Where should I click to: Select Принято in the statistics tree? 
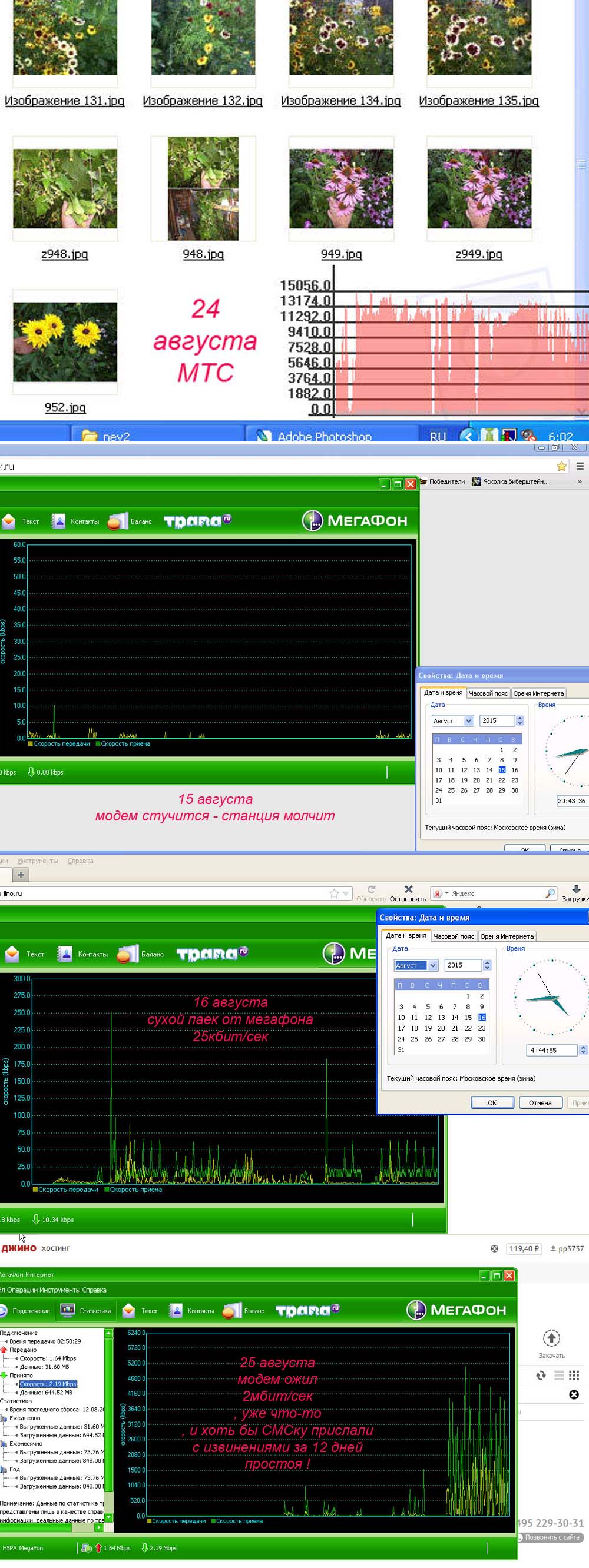(21, 1375)
